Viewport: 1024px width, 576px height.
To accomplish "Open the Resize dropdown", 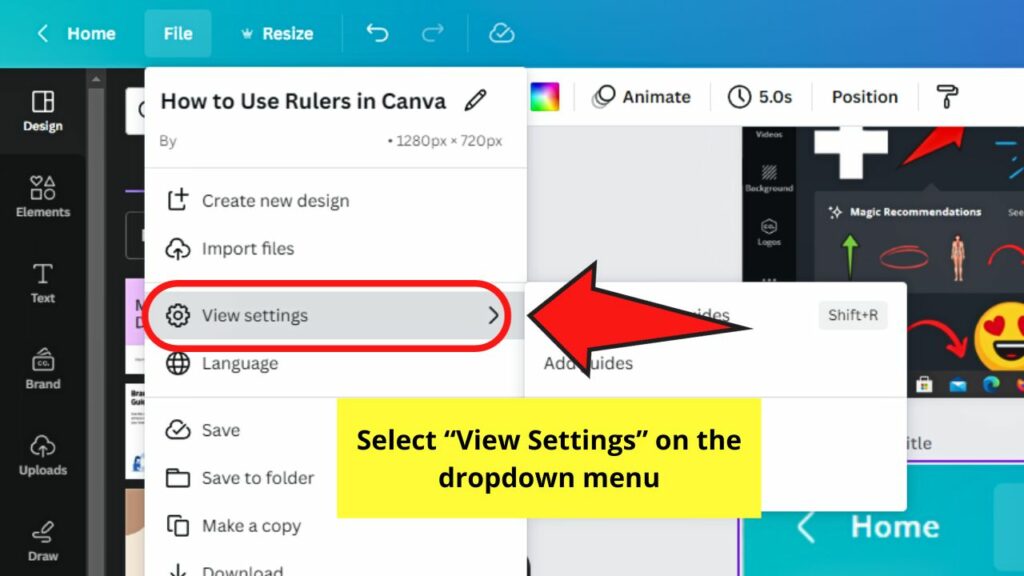I will click(277, 32).
